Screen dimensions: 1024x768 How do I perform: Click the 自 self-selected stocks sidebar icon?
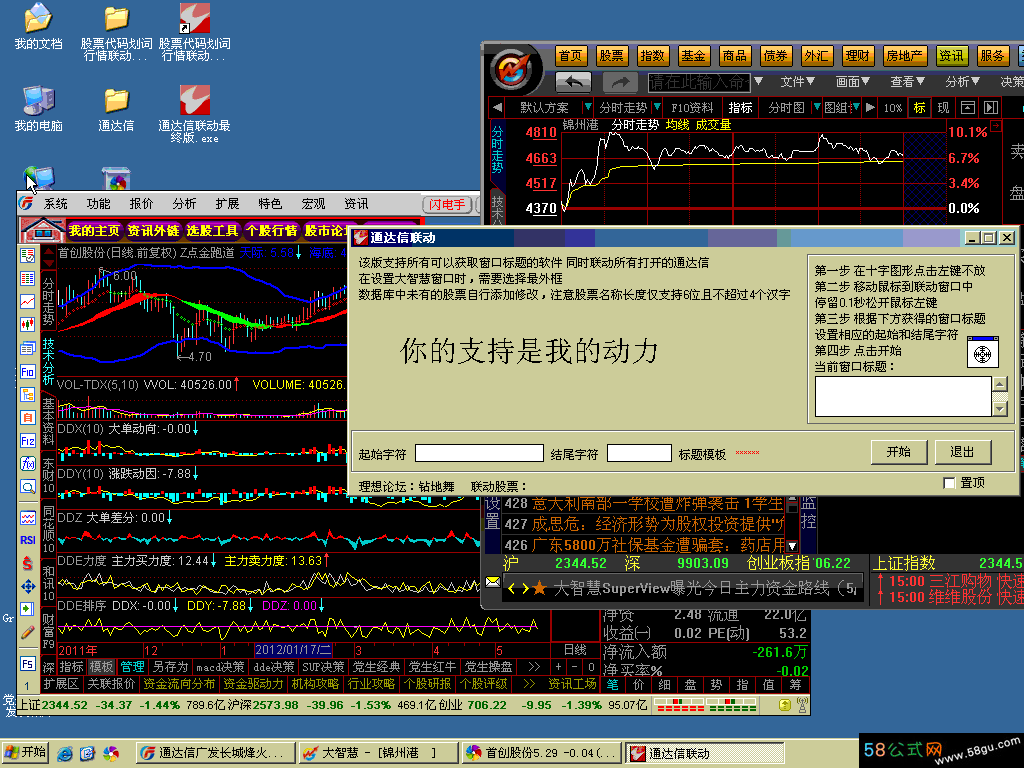(x=27, y=417)
